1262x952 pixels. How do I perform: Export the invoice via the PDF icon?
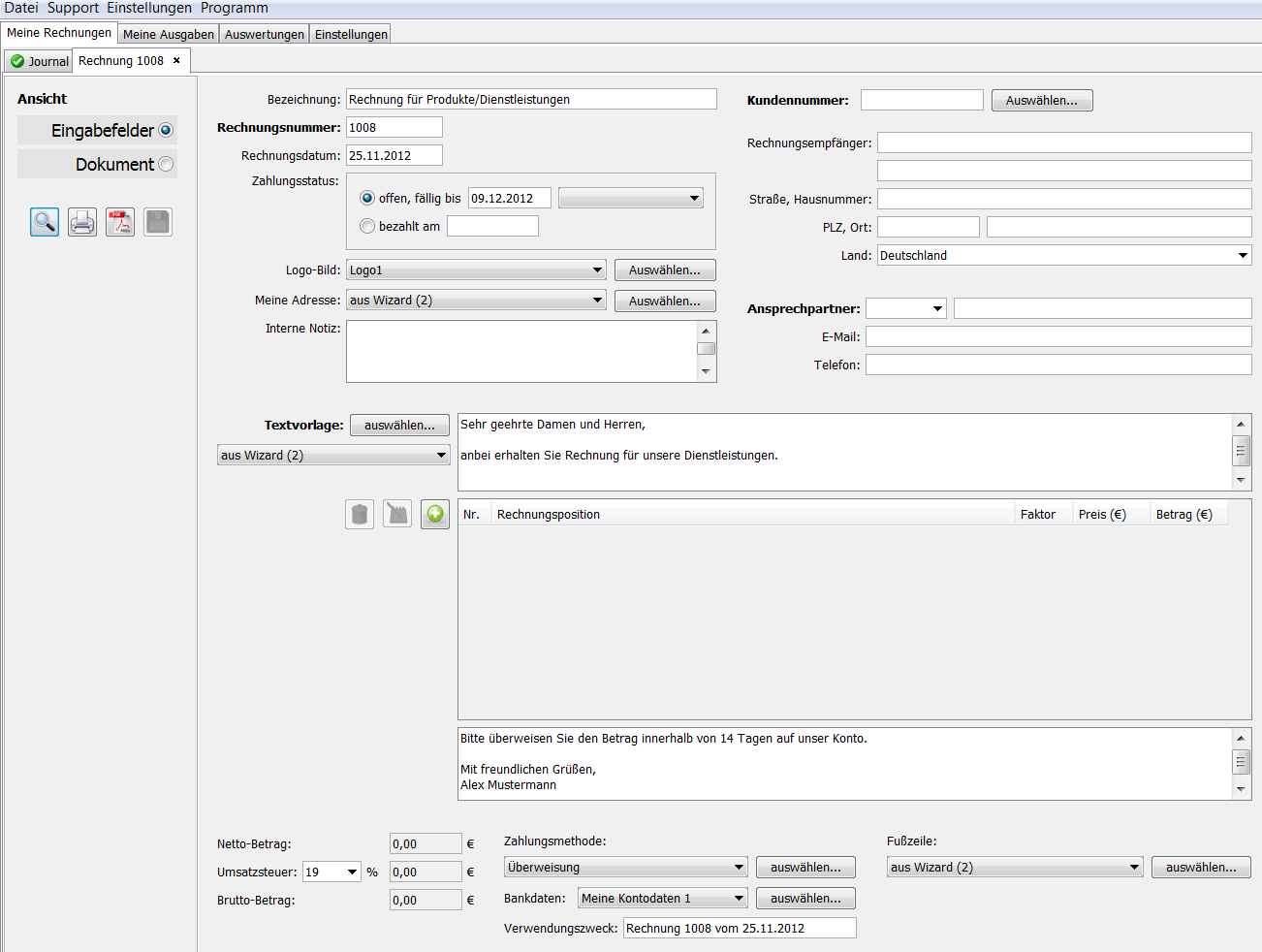[120, 222]
